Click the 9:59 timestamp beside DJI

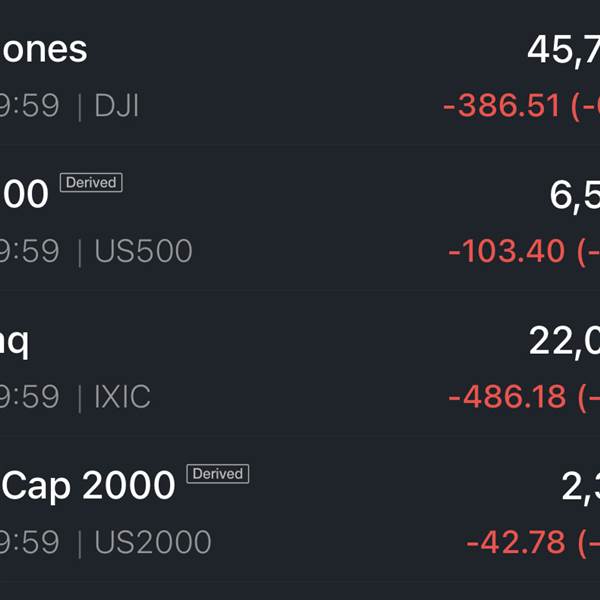click(x=30, y=106)
